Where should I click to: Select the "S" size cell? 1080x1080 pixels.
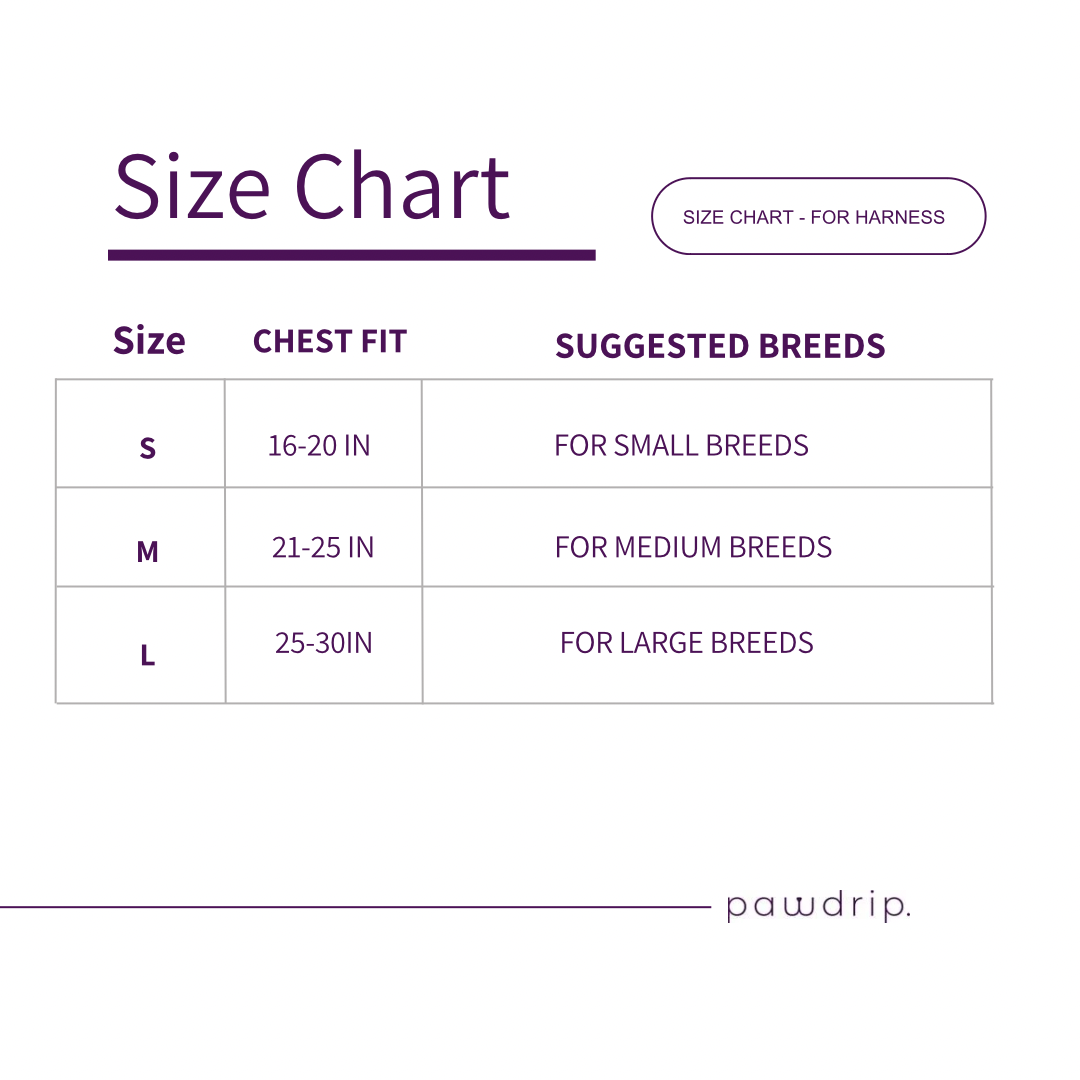point(147,448)
